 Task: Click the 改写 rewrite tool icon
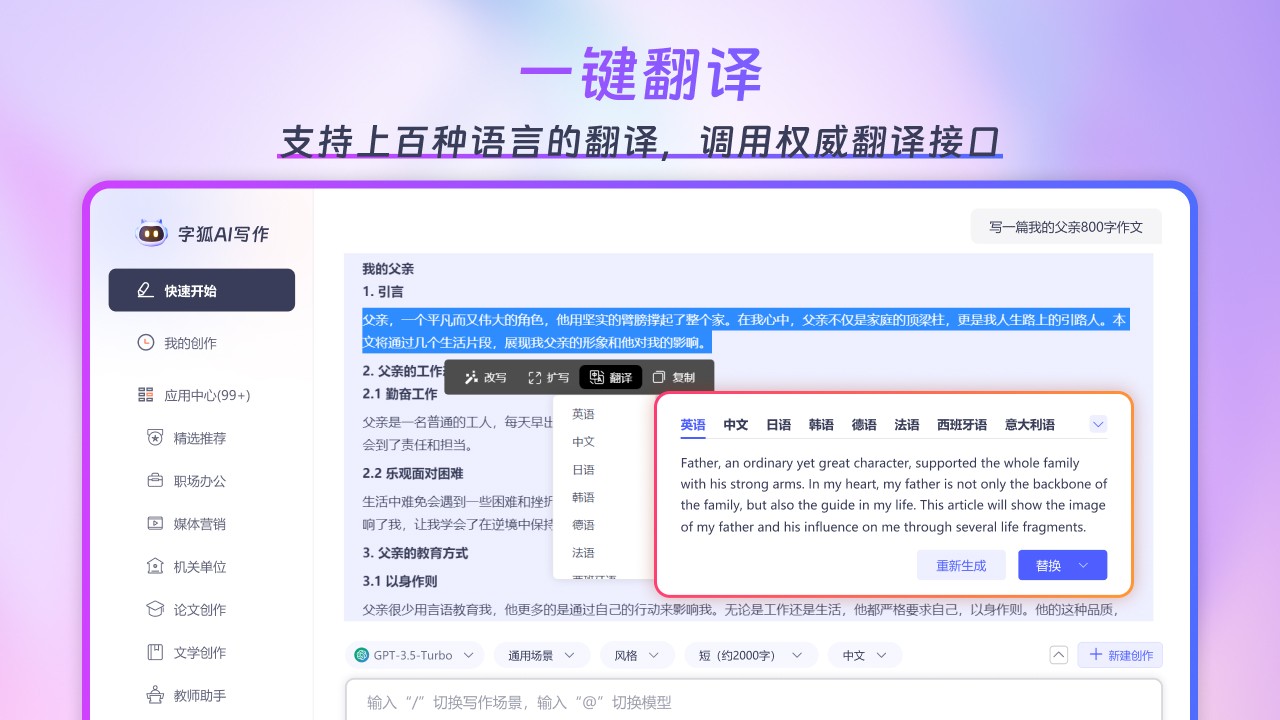click(471, 378)
